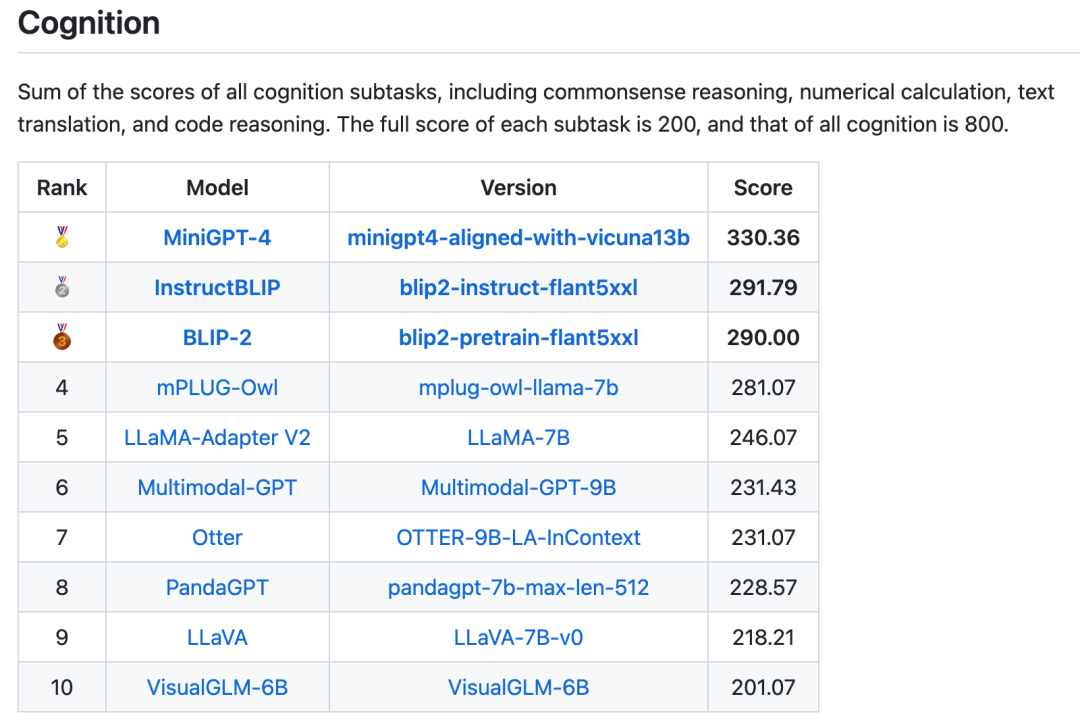Image resolution: width=1080 pixels, height=728 pixels.
Task: Follow the LLaMA-Adapter V2 link
Action: [x=217, y=437]
